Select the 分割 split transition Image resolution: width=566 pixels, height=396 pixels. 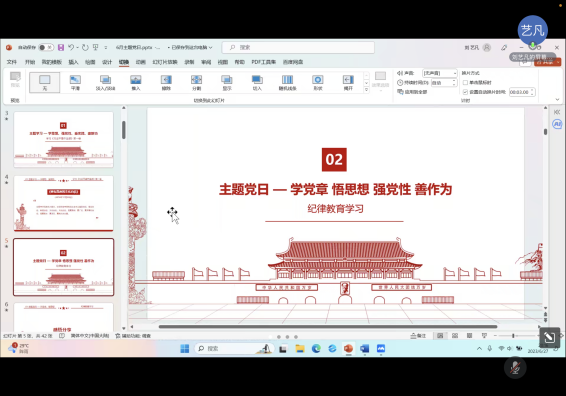tap(196, 82)
